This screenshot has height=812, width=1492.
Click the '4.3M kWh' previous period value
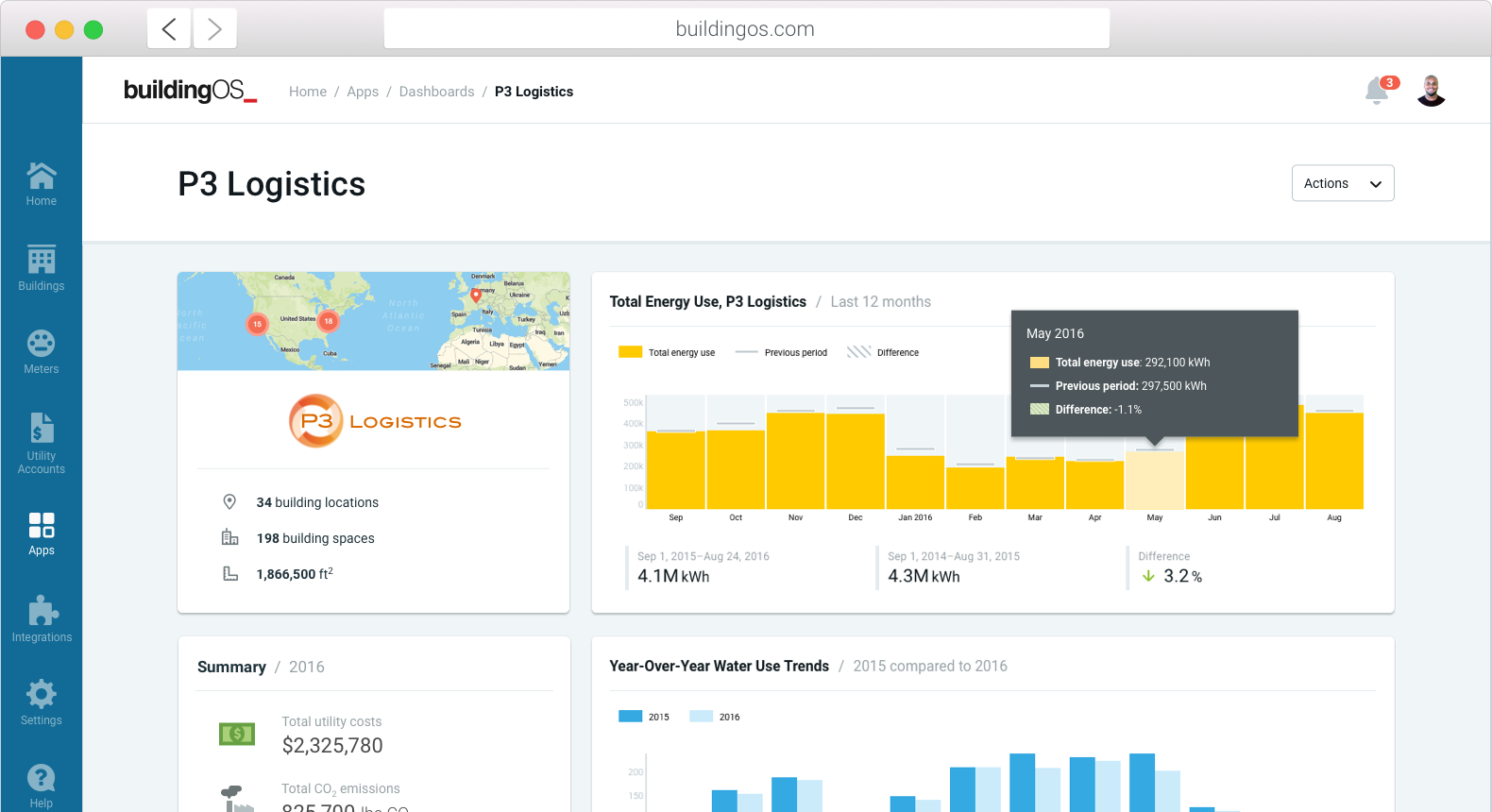click(x=924, y=576)
